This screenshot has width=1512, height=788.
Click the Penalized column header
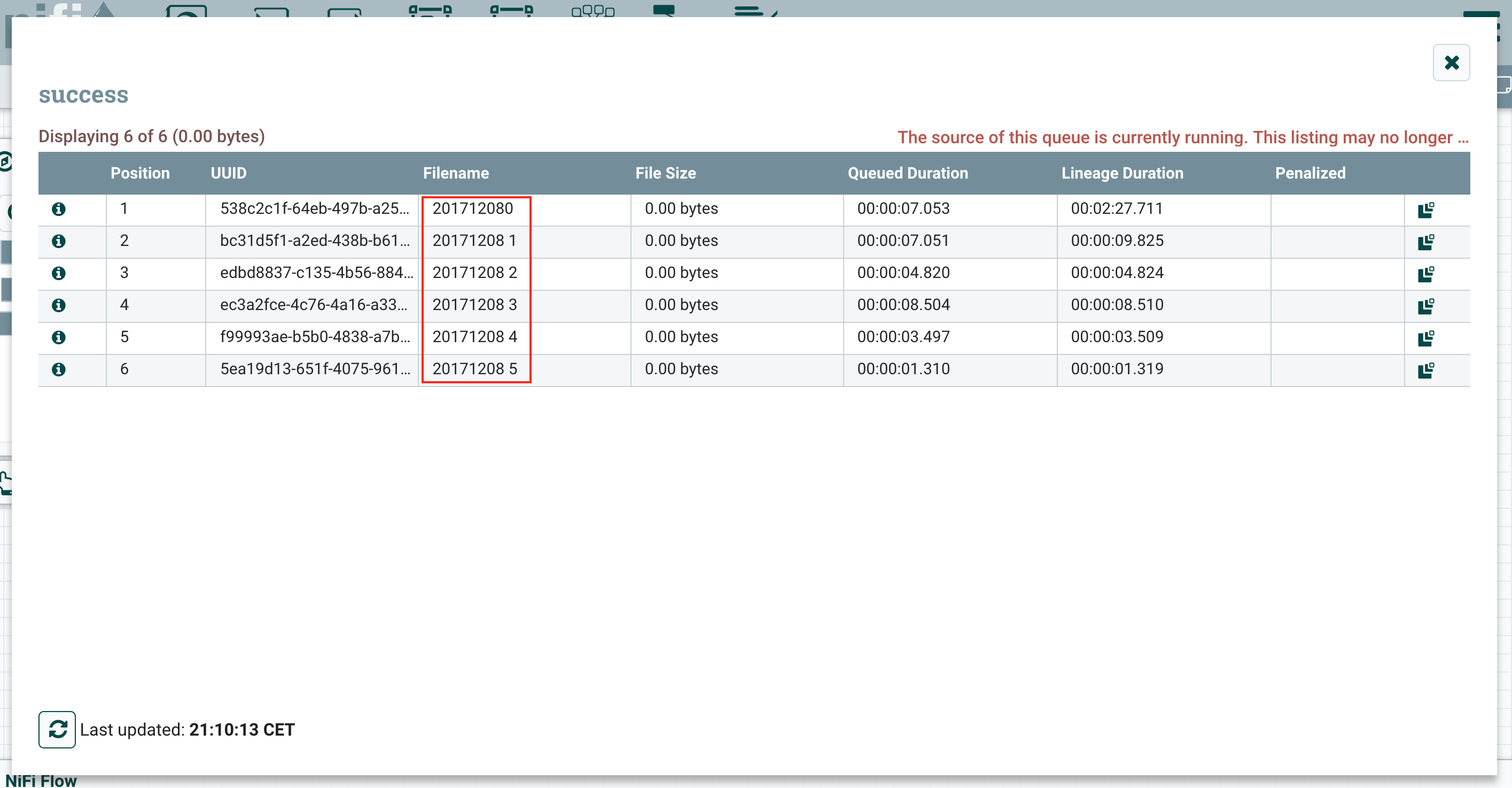[1310, 173]
